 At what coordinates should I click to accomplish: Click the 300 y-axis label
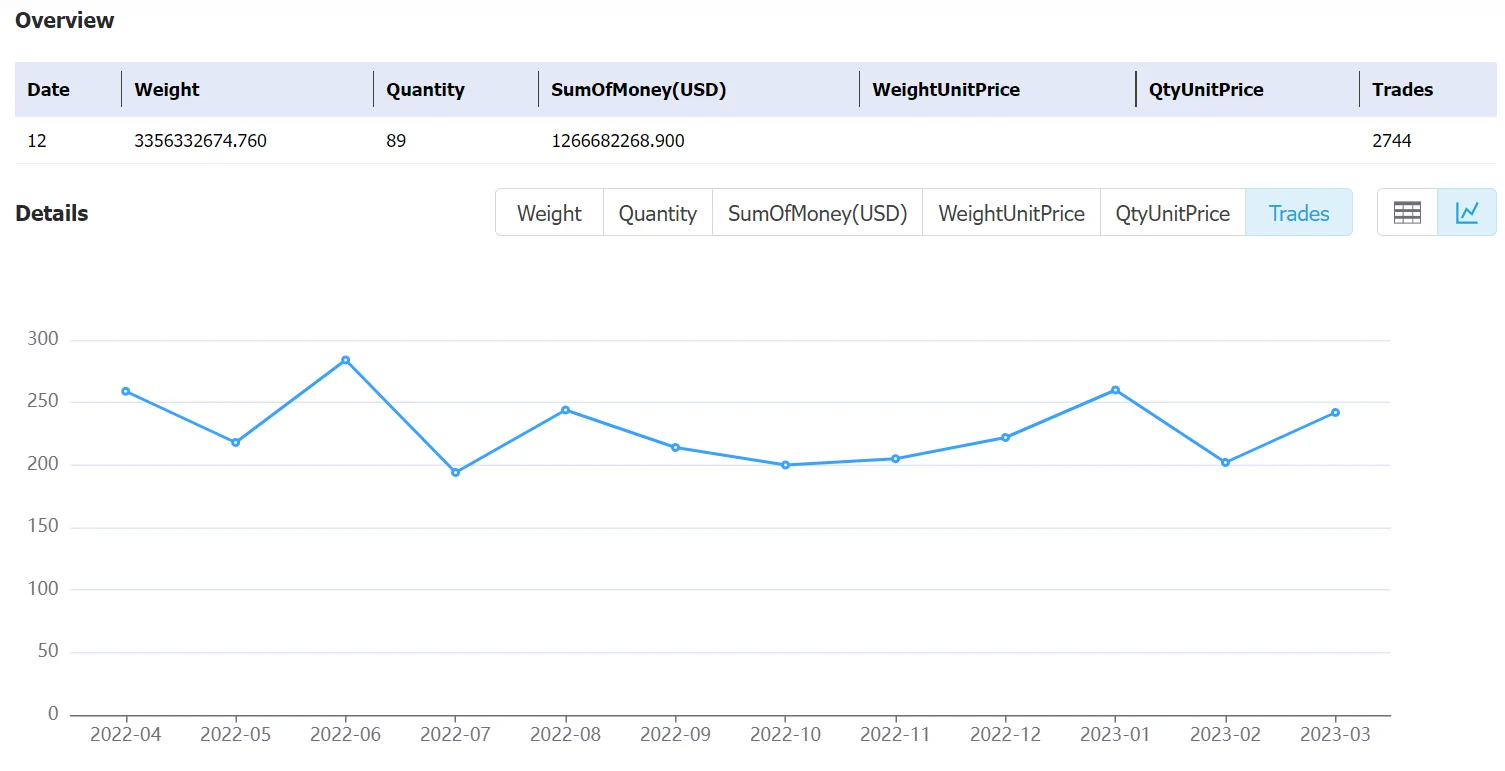coord(43,340)
